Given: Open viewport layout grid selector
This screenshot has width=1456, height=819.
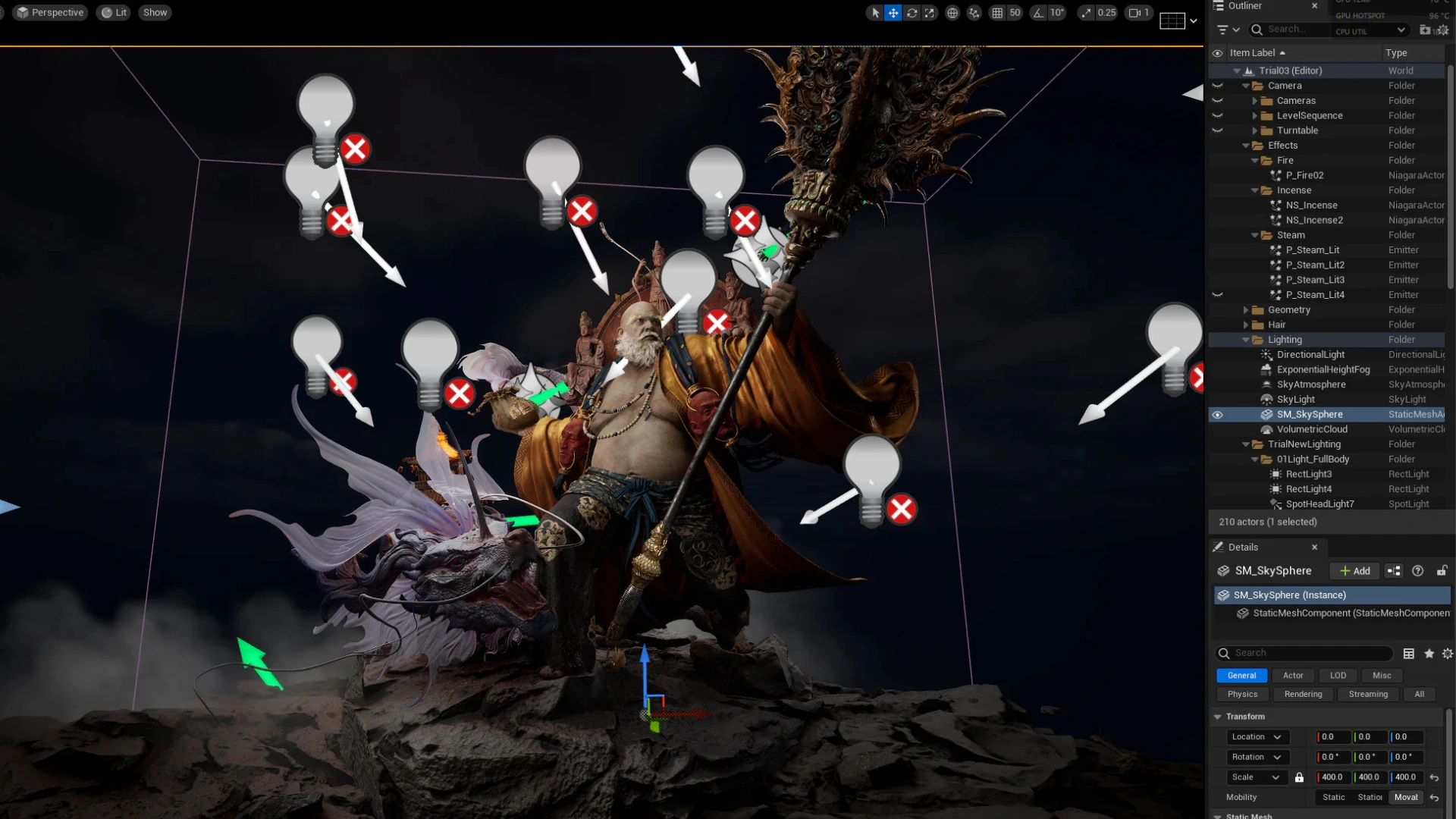Looking at the screenshot, I should pos(1172,21).
